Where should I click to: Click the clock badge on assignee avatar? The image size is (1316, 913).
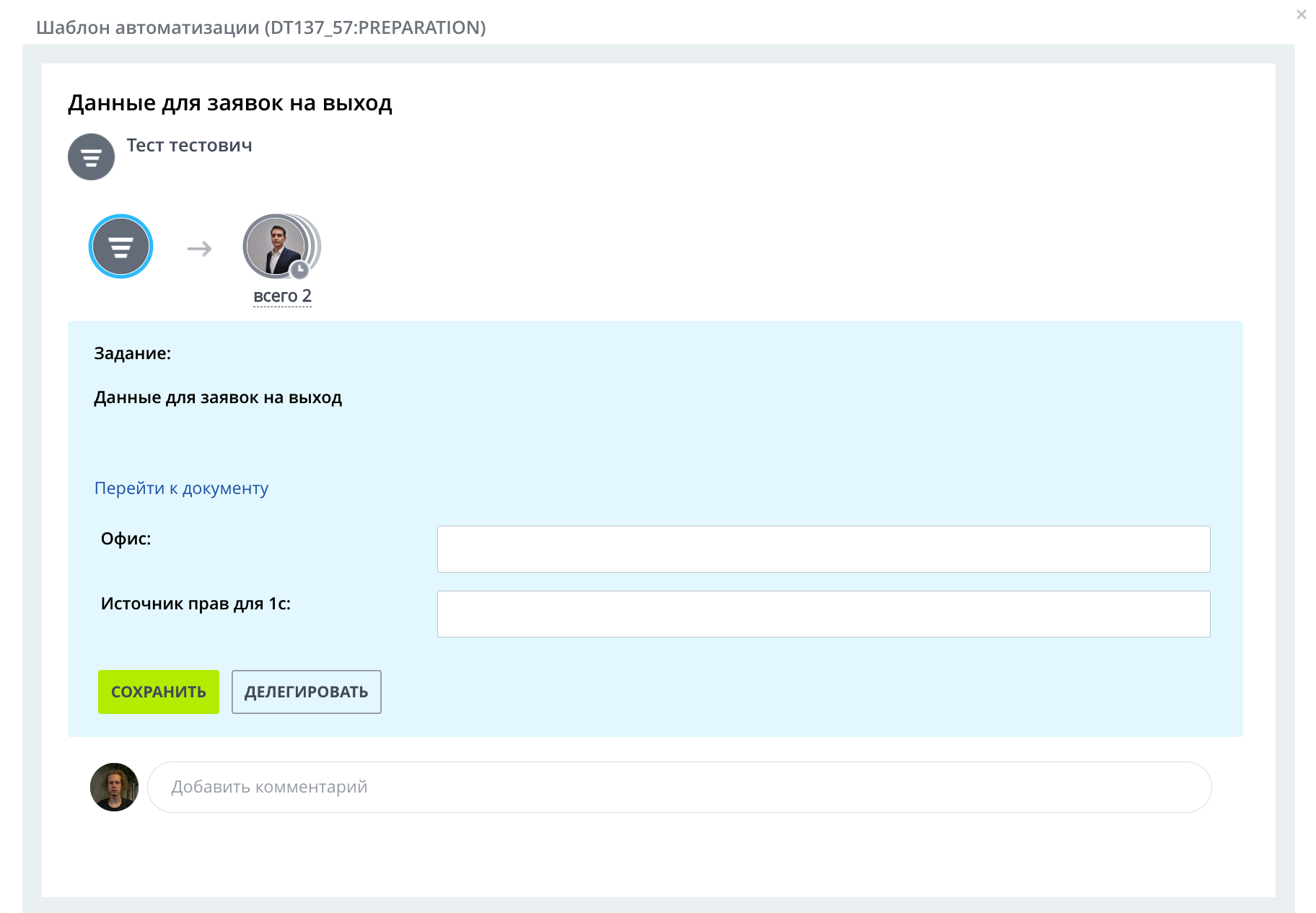pyautogui.click(x=299, y=270)
